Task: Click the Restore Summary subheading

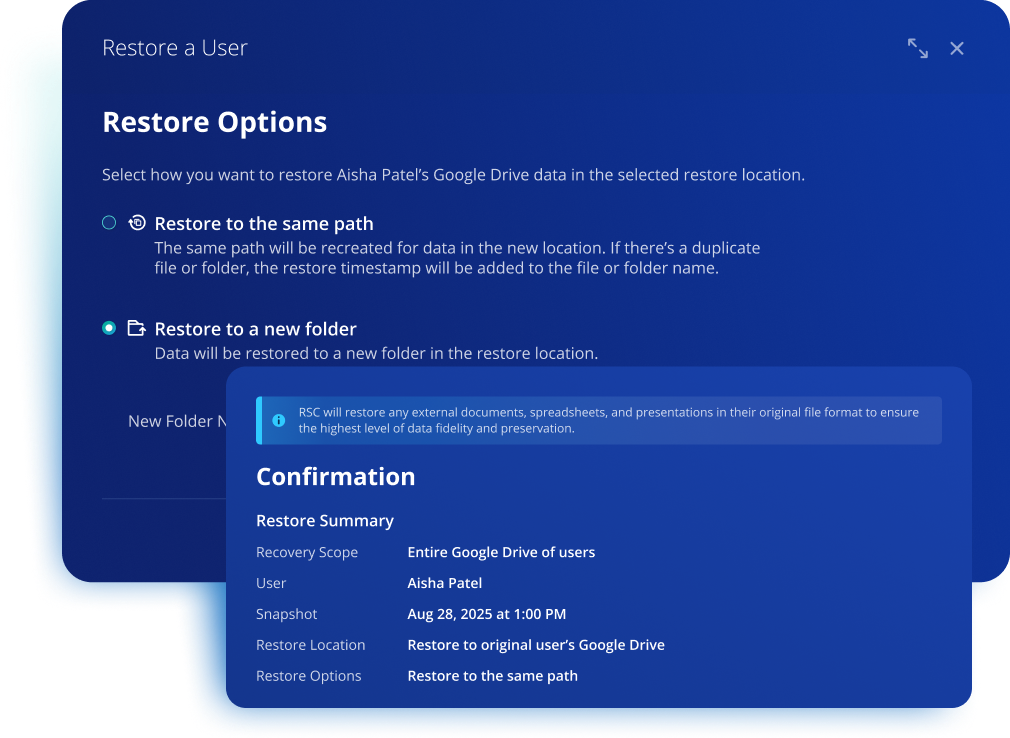Action: [x=325, y=521]
